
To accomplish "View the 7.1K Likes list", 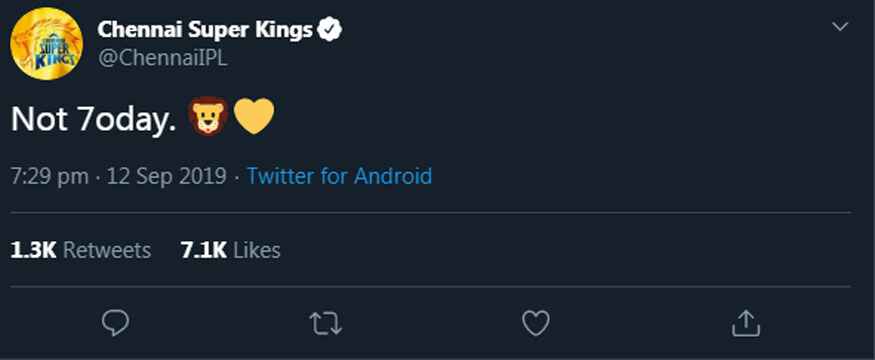I will click(230, 250).
